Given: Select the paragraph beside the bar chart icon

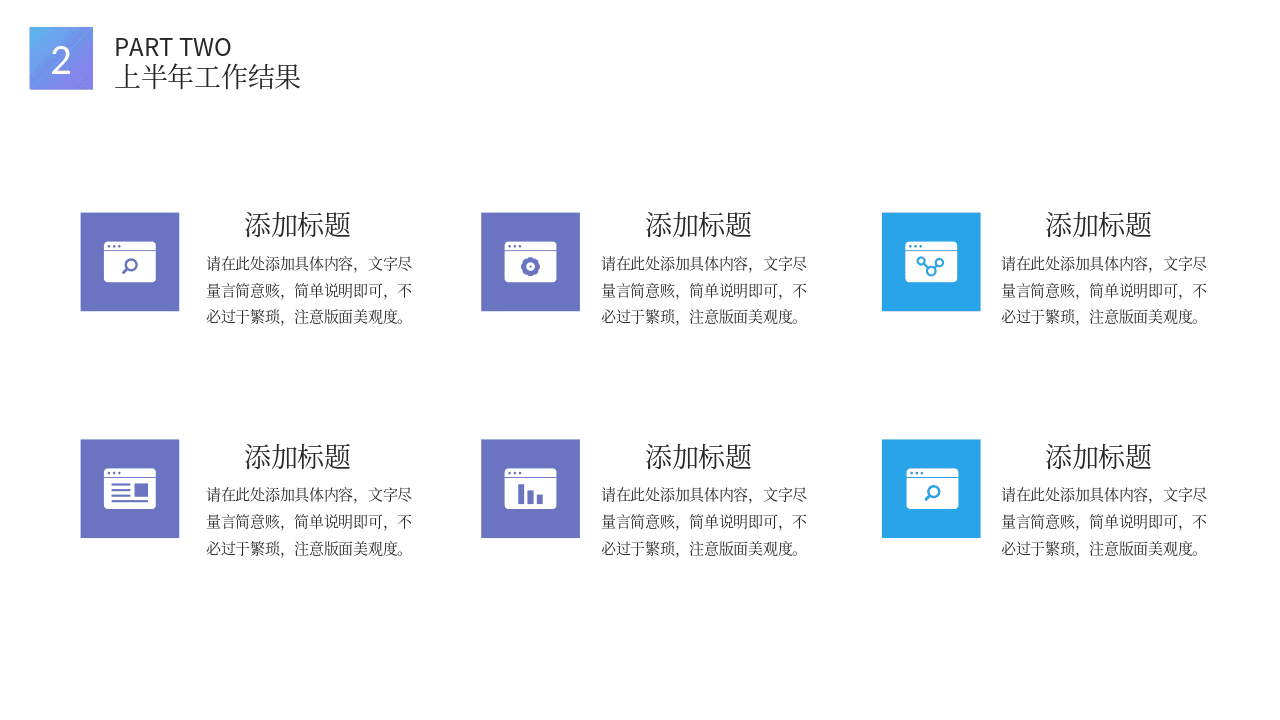Looking at the screenshot, I should click(x=705, y=522).
